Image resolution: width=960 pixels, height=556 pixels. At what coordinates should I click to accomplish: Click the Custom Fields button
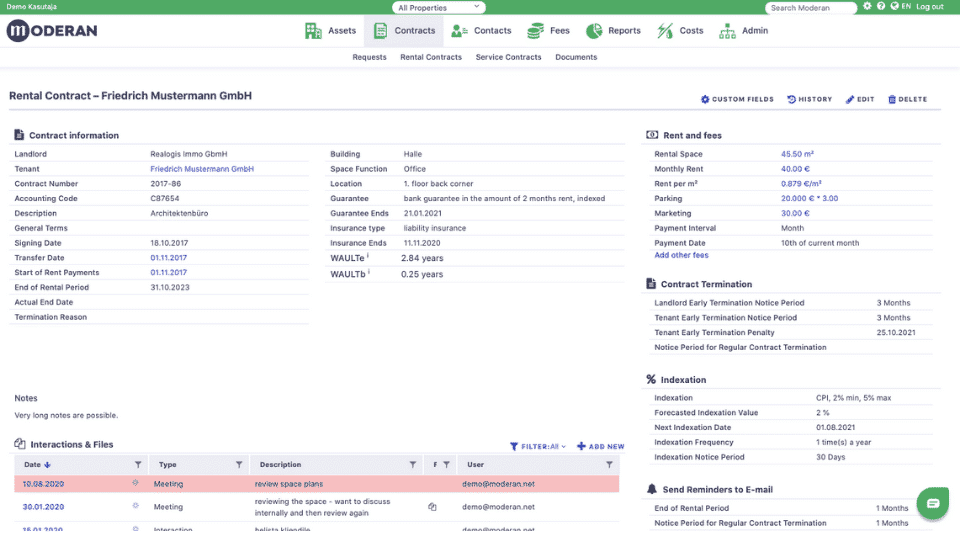pos(737,99)
